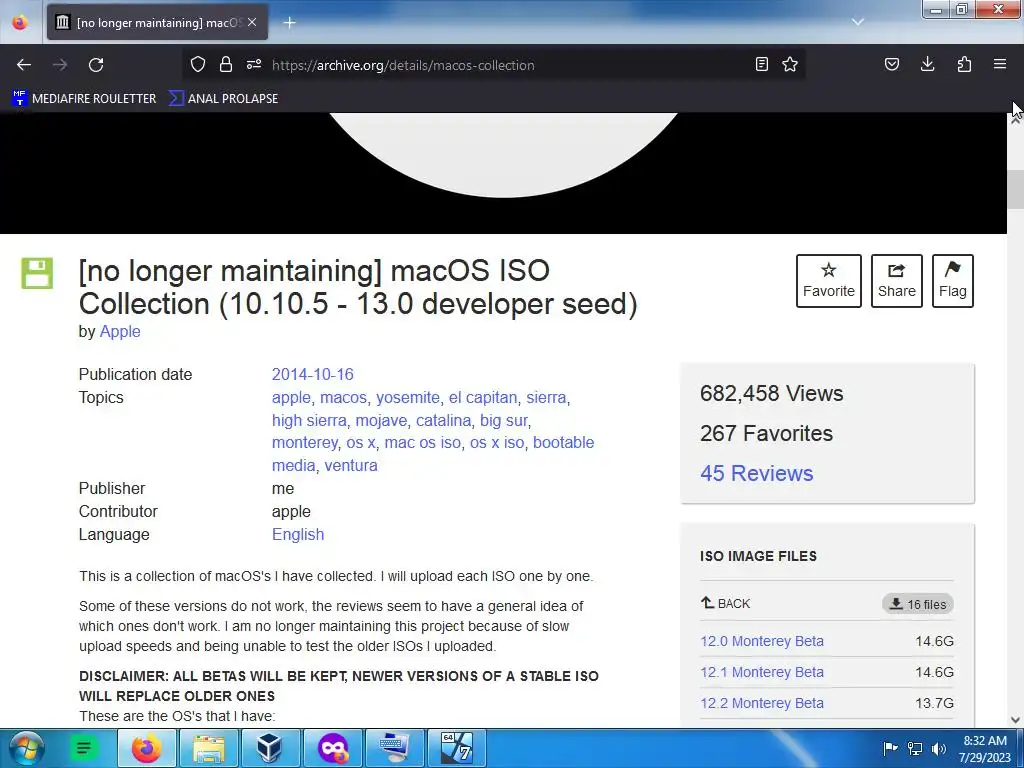Download the 12.2 Monterey Beta ISO
This screenshot has height=768, width=1024.
tap(761, 703)
